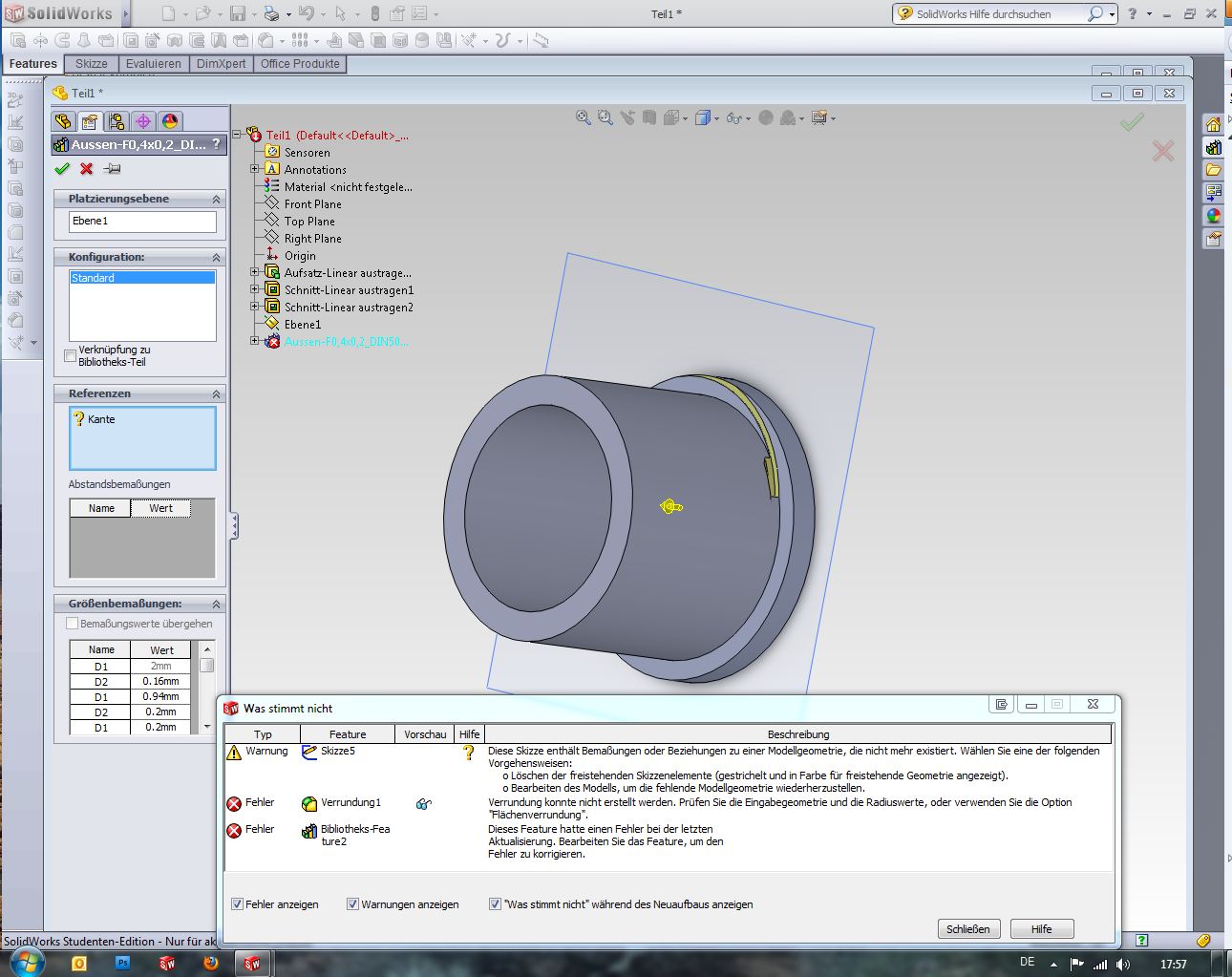
Task: Switch to Office Produkte tab
Action: (x=300, y=64)
